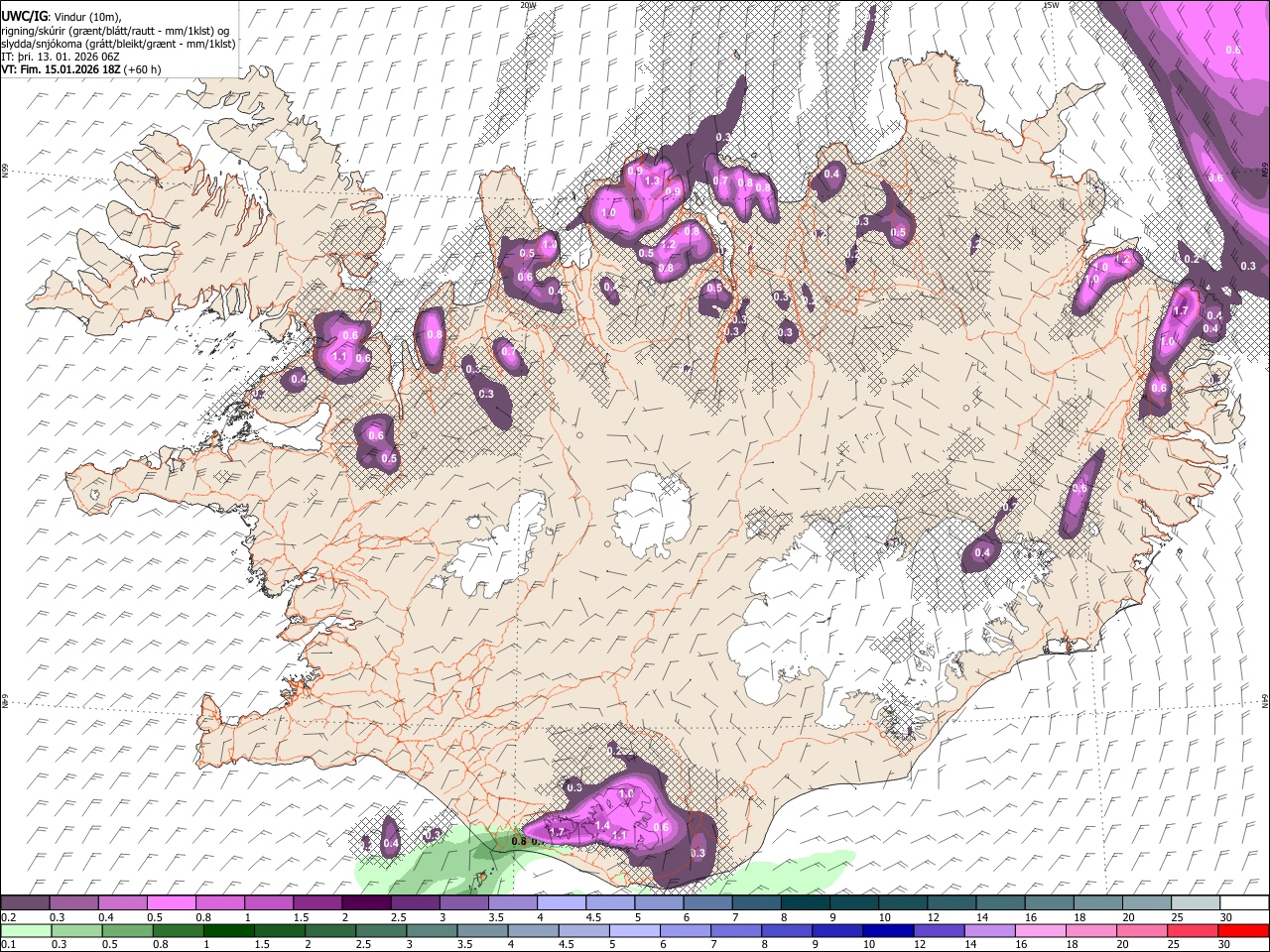Screen dimensions: 1270x952
Task: Click the '15W' longitude label at top edge
Action: tap(1051, 5)
